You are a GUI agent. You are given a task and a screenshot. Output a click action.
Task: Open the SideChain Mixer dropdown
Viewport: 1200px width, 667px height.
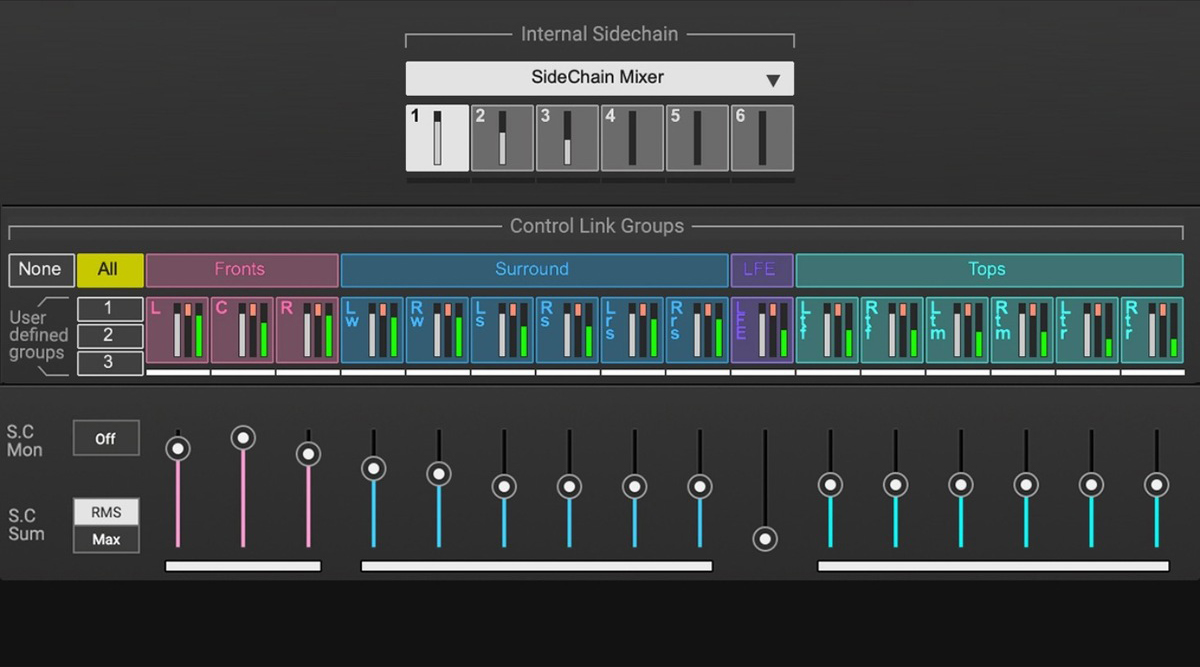coord(599,78)
